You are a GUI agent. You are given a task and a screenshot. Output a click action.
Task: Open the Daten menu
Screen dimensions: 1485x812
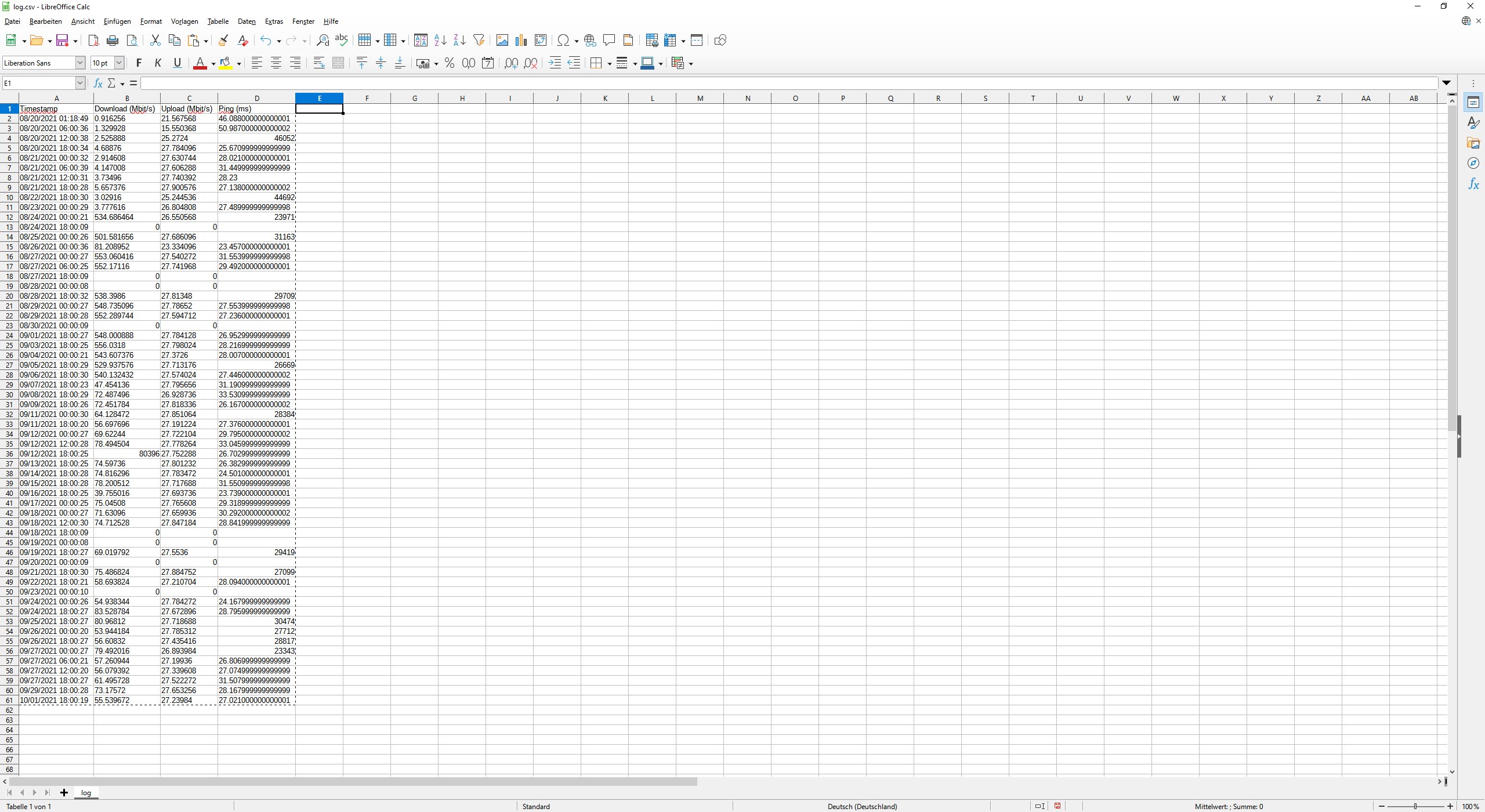tap(247, 21)
